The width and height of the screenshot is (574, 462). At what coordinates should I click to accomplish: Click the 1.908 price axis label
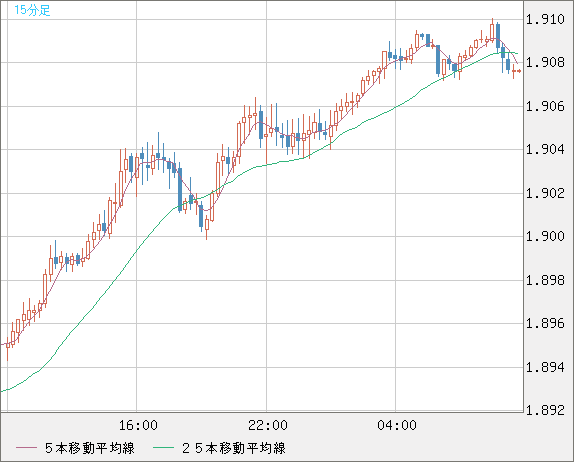click(x=545, y=62)
